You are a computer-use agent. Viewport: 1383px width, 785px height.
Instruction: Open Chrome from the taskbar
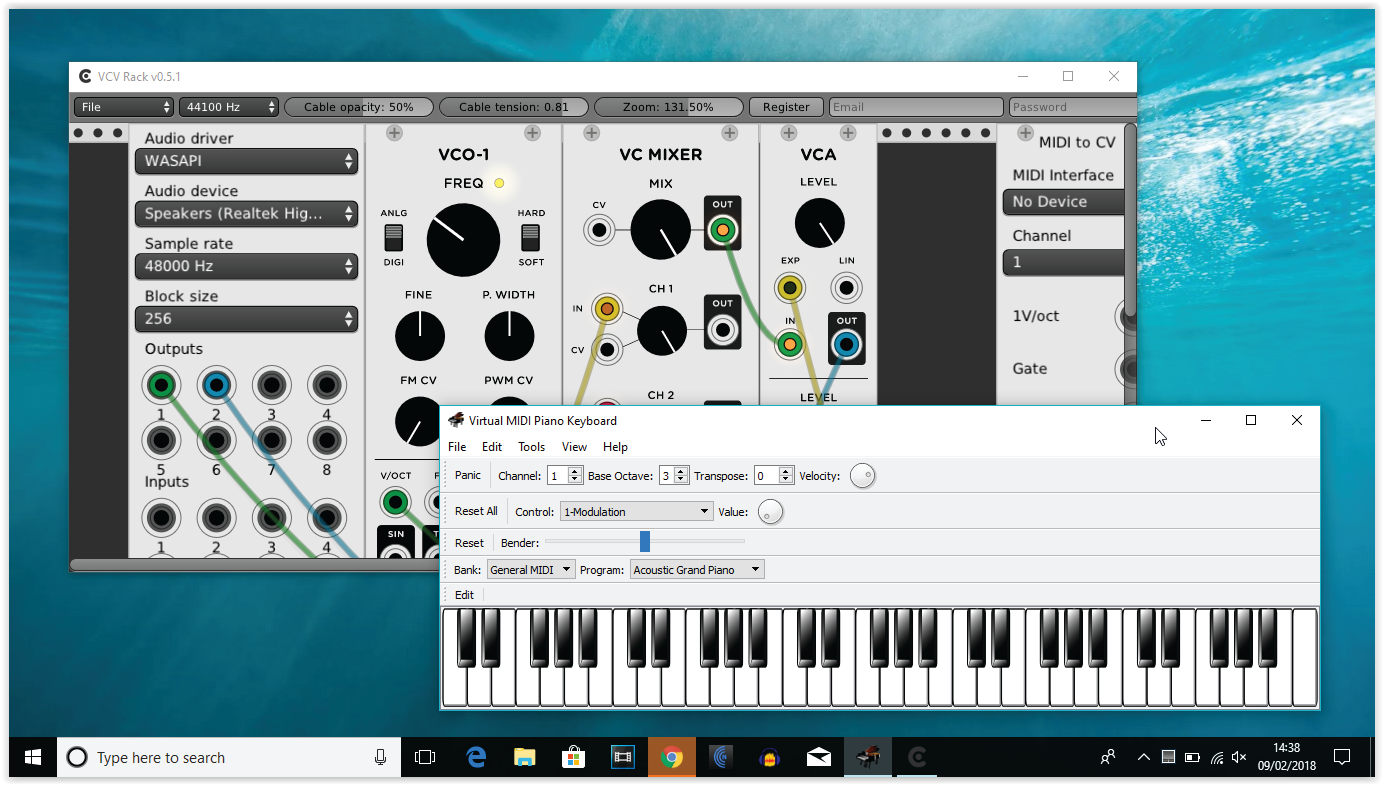tap(671, 758)
